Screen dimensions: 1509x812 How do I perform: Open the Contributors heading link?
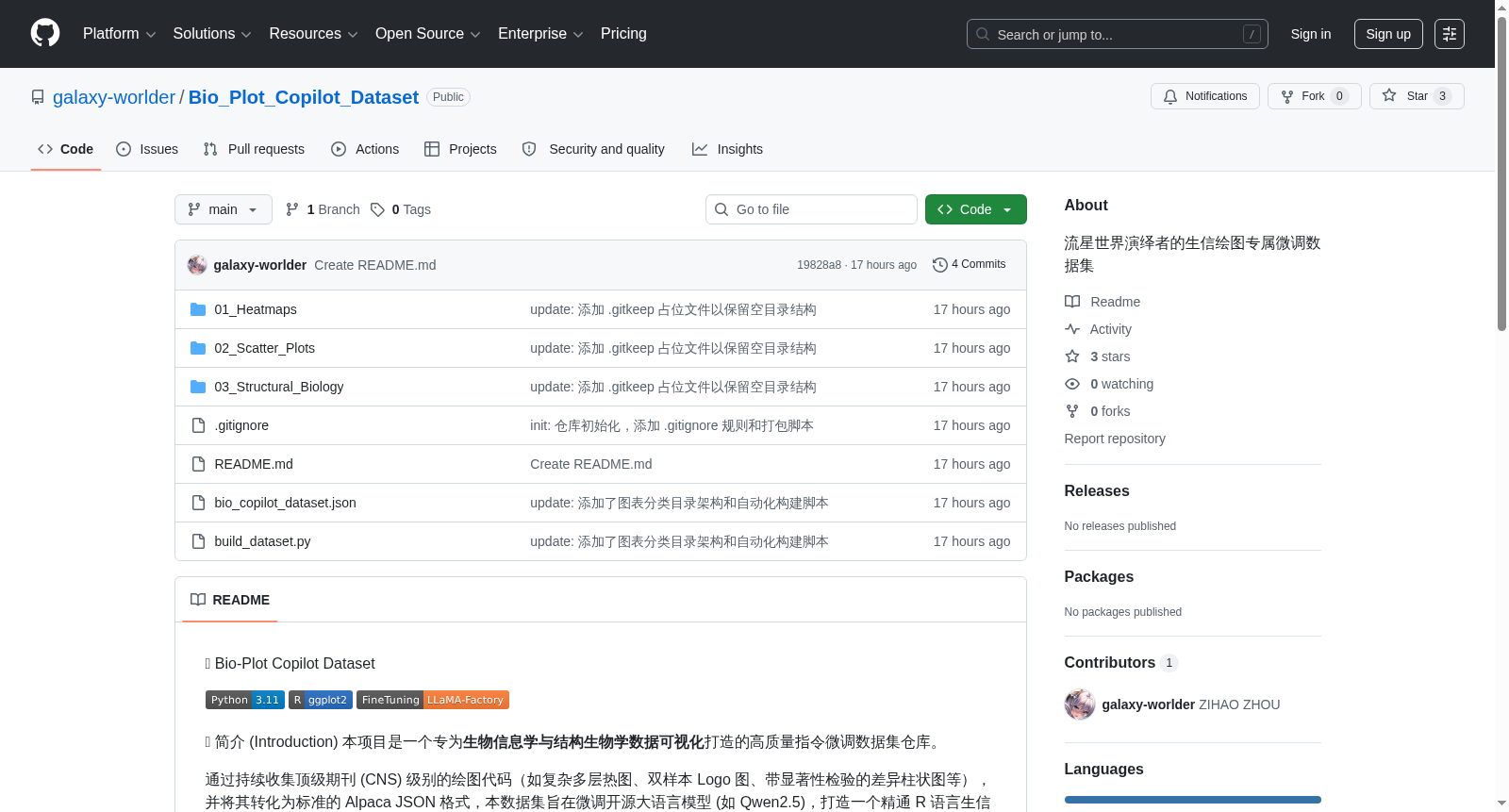coord(1121,663)
